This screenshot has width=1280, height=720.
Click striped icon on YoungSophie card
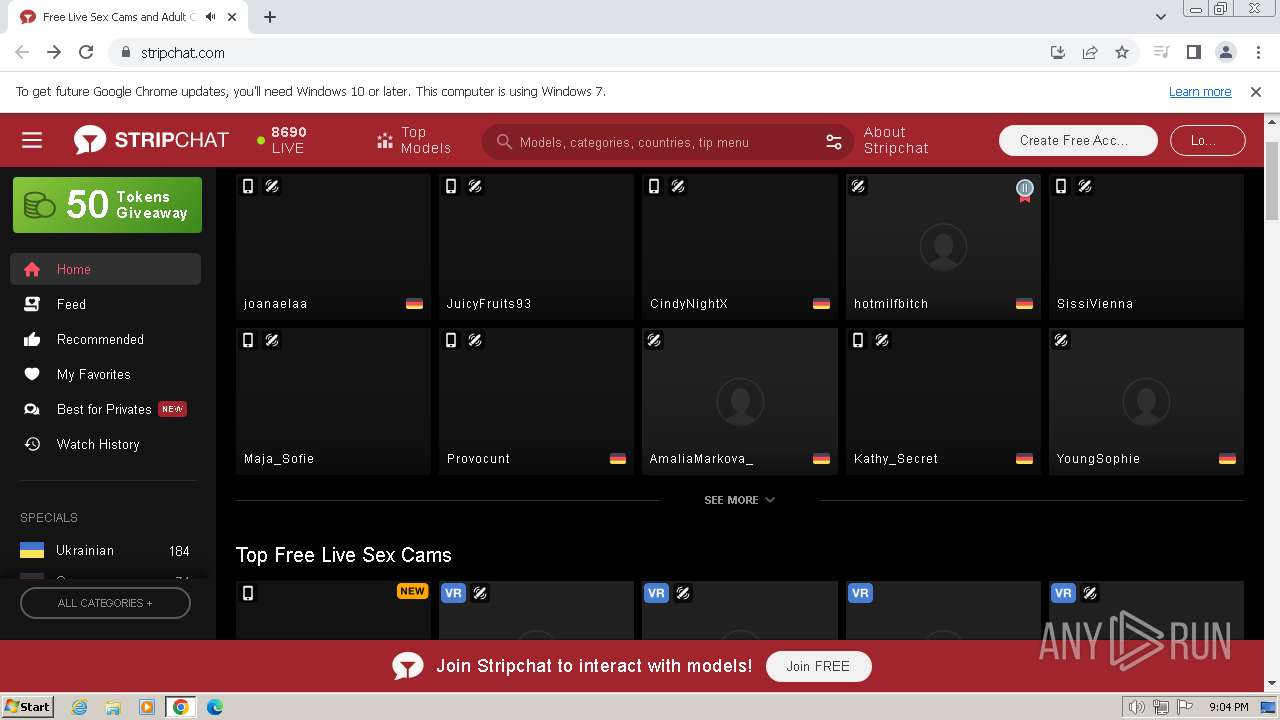(x=1061, y=340)
